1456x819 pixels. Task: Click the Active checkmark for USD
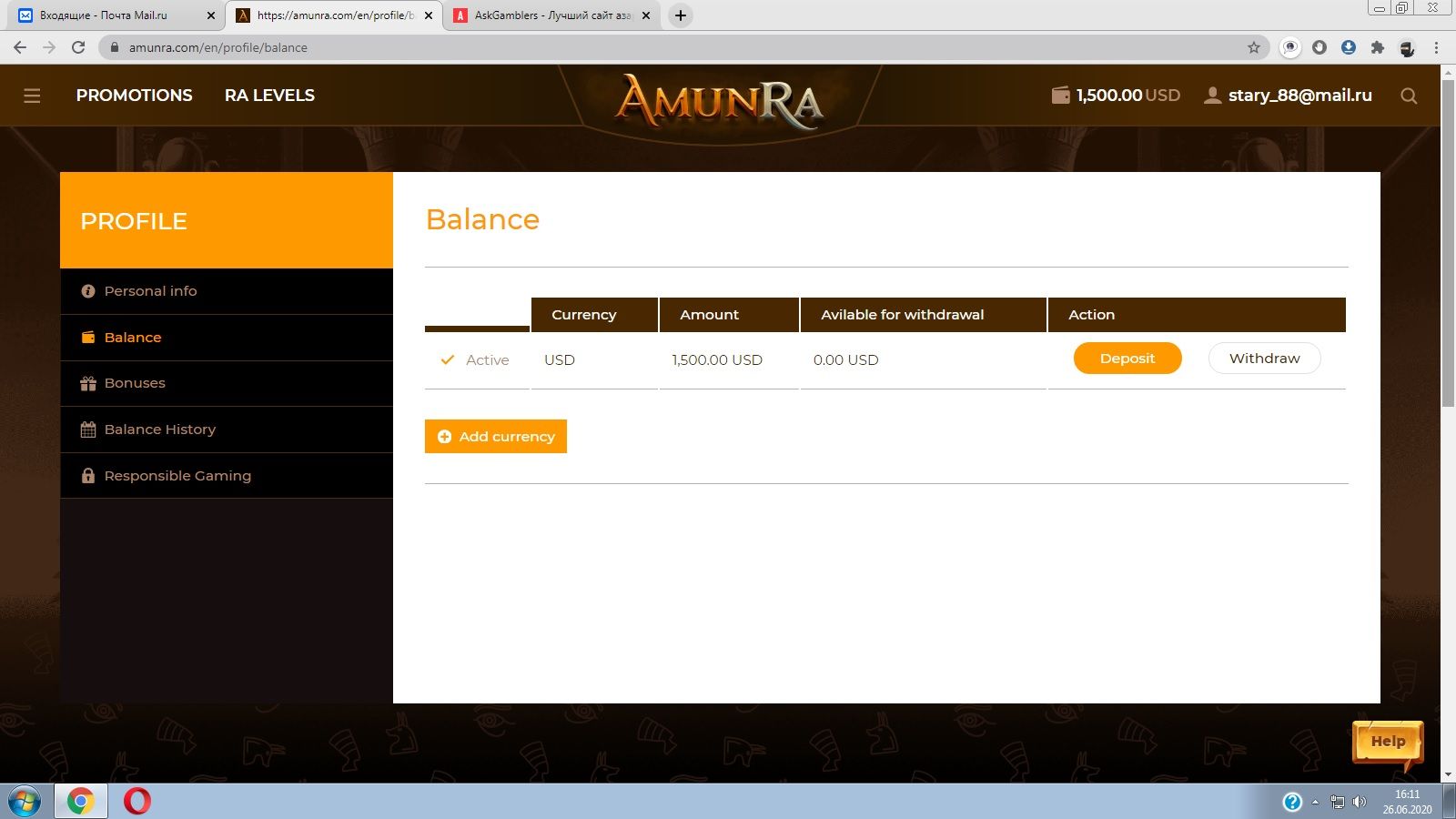coord(447,360)
